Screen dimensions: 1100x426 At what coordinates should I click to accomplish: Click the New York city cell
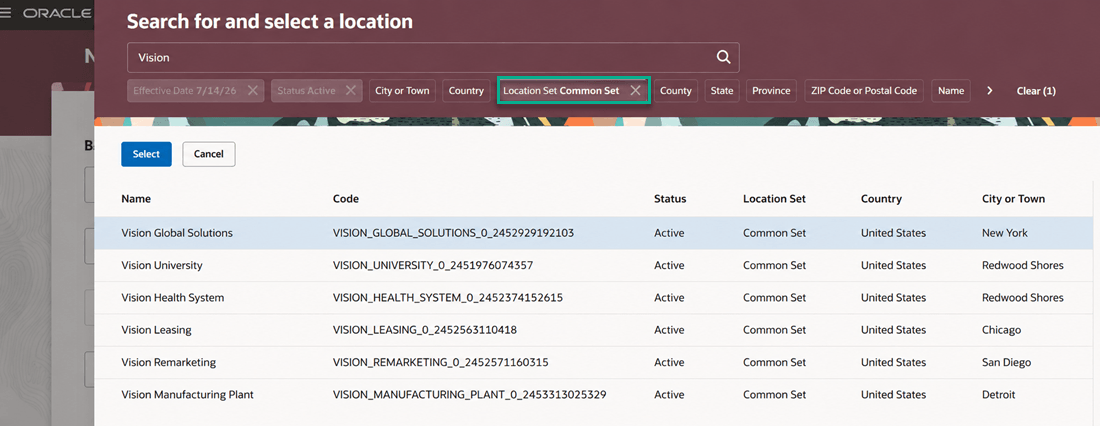[x=1005, y=233]
